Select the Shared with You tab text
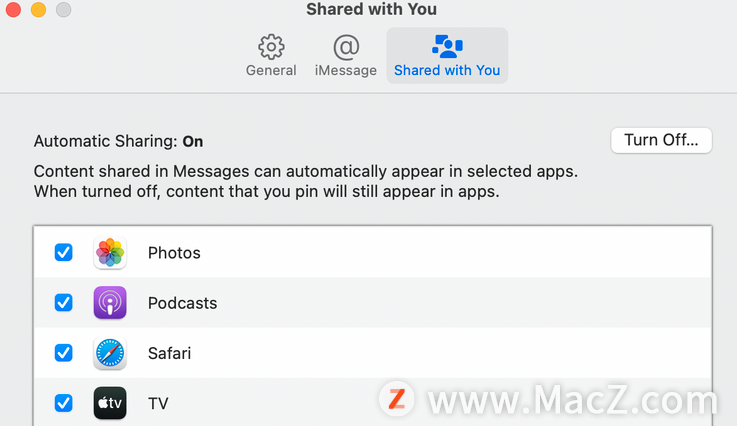Image resolution: width=737 pixels, height=426 pixels. coord(447,71)
